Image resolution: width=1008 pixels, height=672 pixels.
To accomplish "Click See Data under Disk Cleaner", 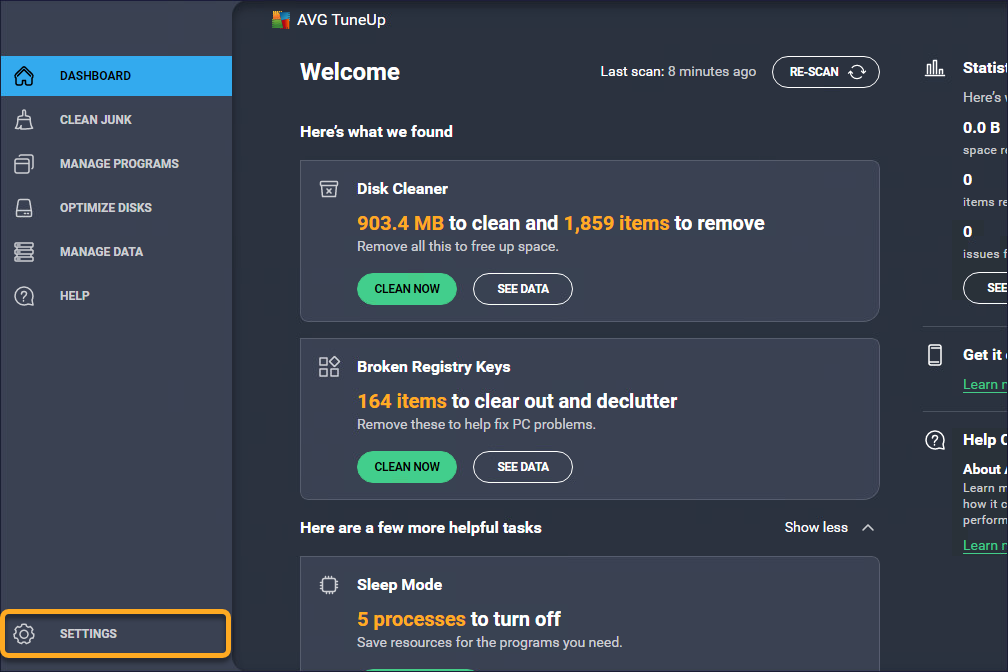I will click(523, 289).
